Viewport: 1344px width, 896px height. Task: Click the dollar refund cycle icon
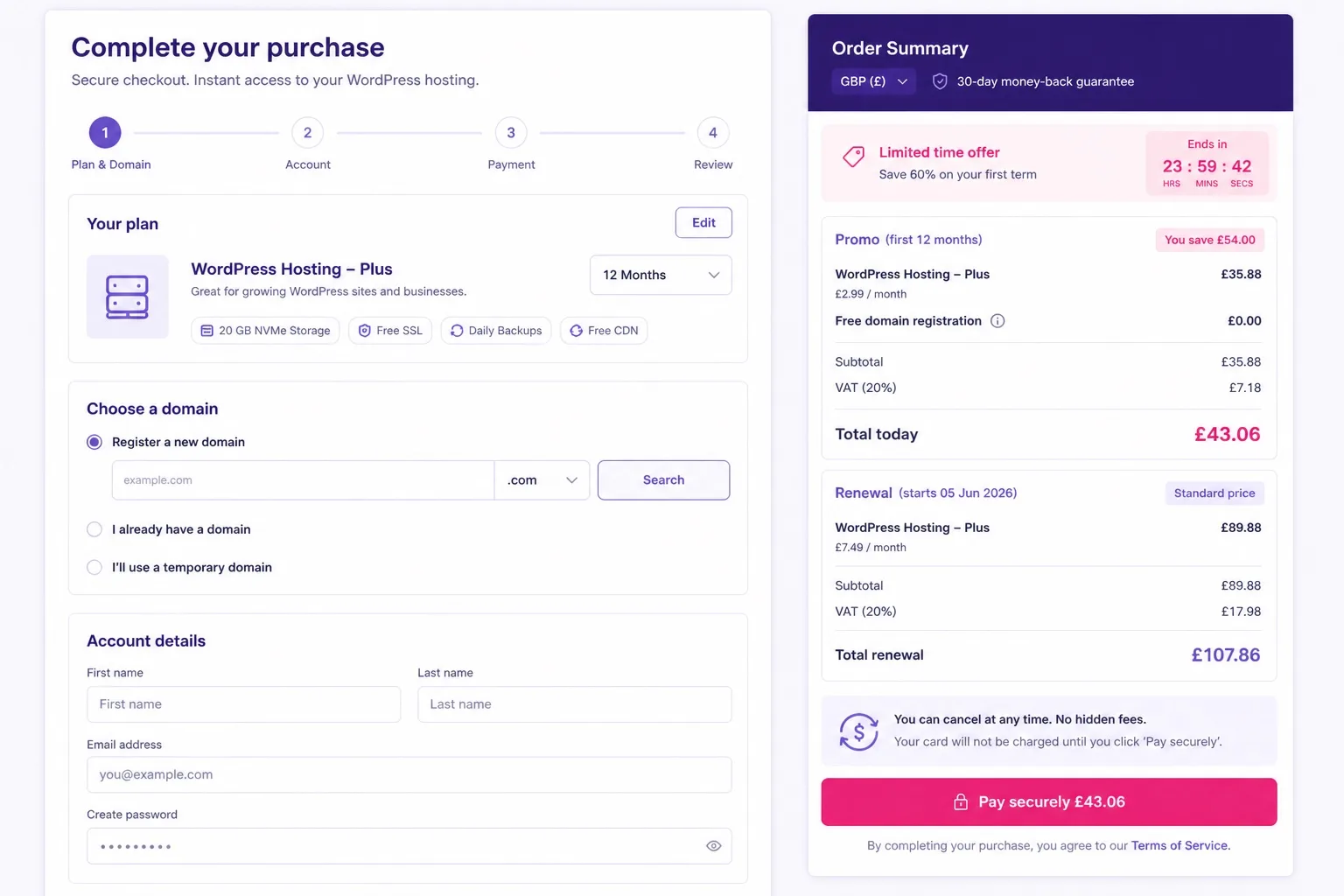coord(858,731)
